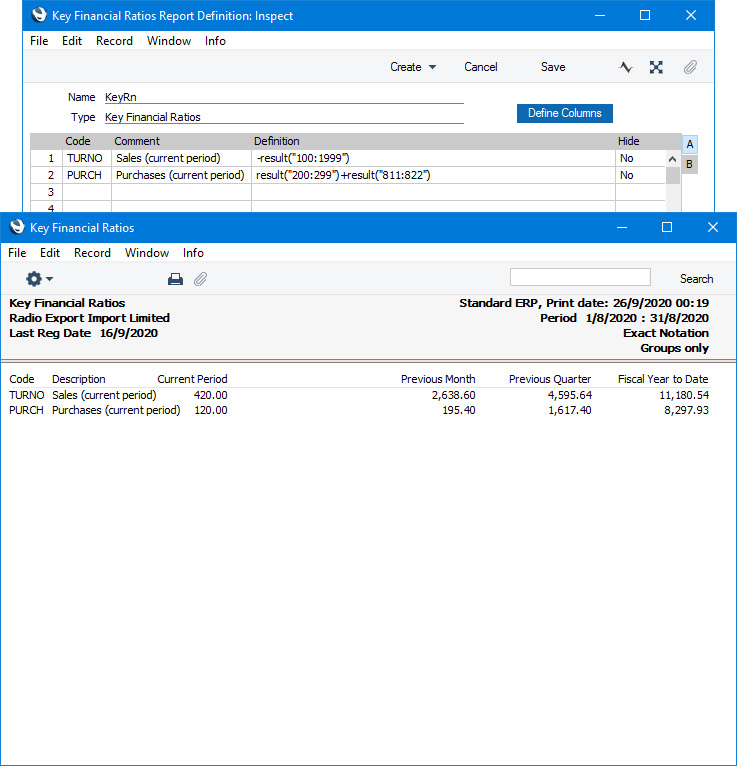Click 11,180.54 fiscal year to date value
737x766 pixels.
tap(684, 395)
